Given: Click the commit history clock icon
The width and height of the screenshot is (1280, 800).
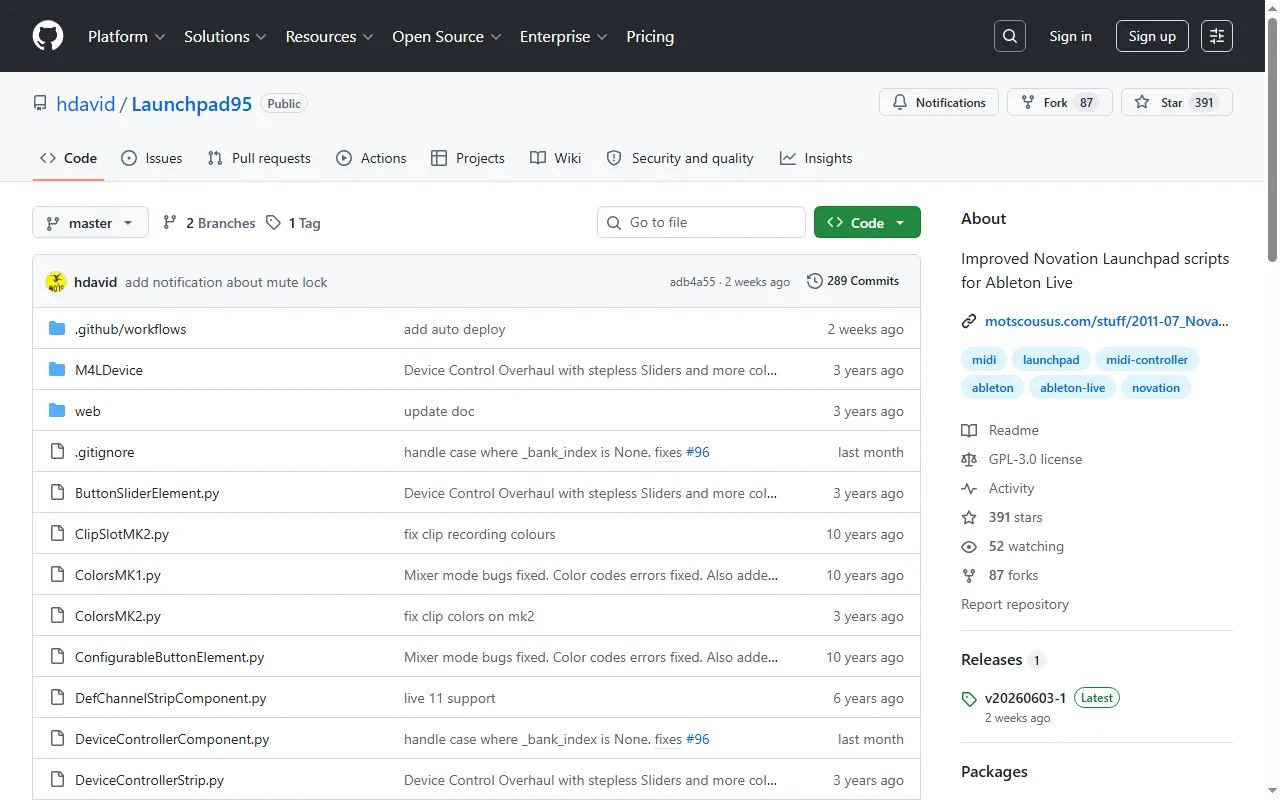Looking at the screenshot, I should click(x=815, y=281).
